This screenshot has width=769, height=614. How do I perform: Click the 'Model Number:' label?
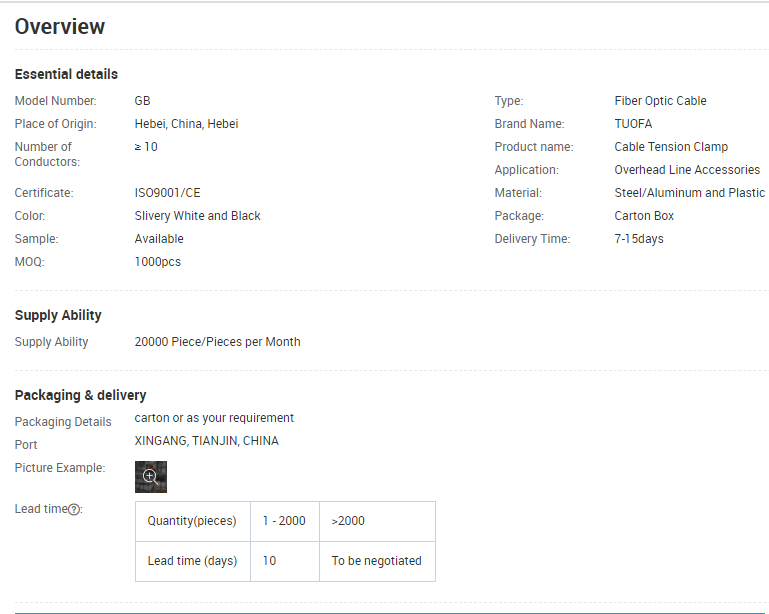click(x=55, y=101)
